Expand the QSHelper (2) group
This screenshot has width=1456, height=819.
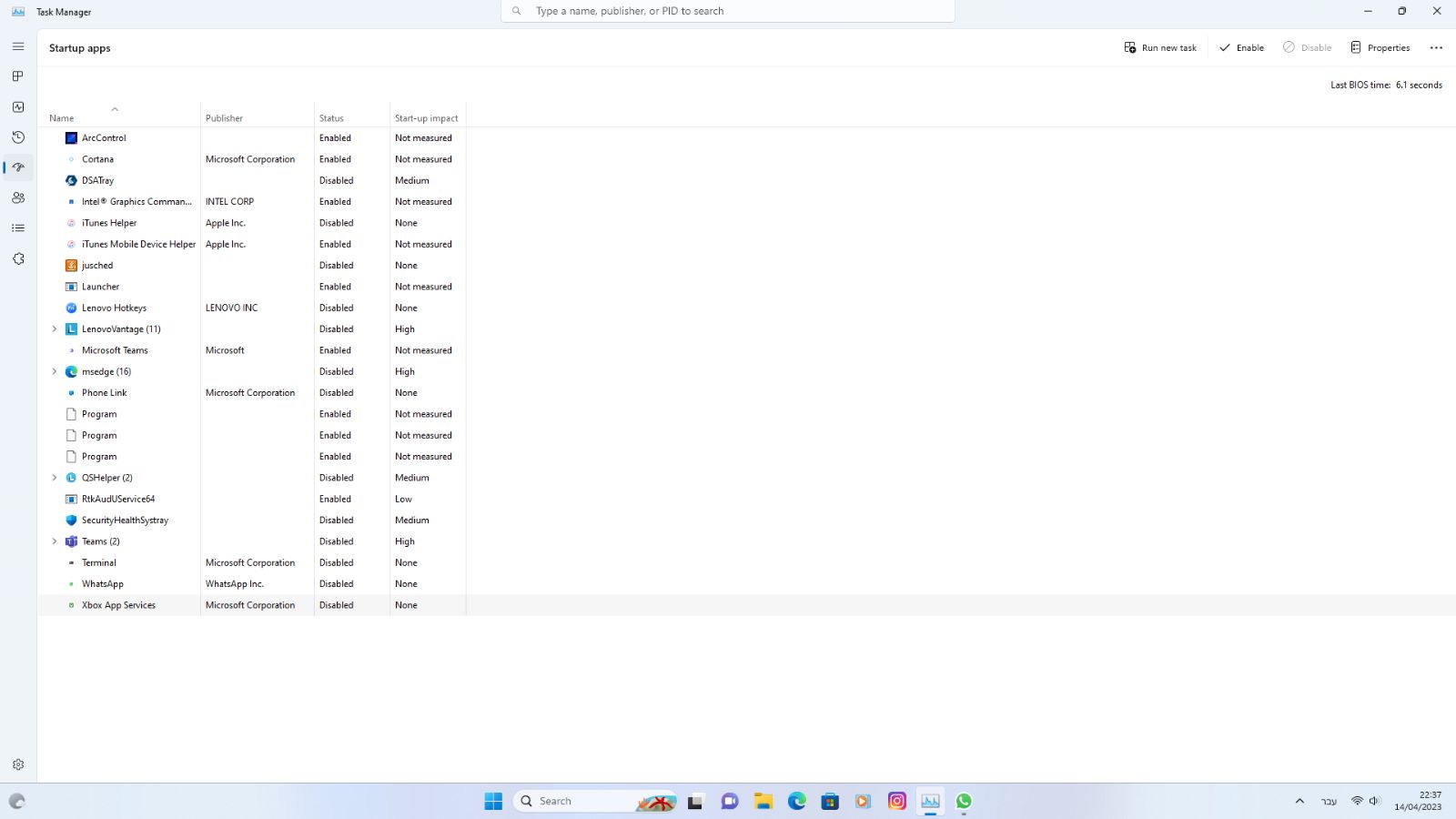point(54,478)
